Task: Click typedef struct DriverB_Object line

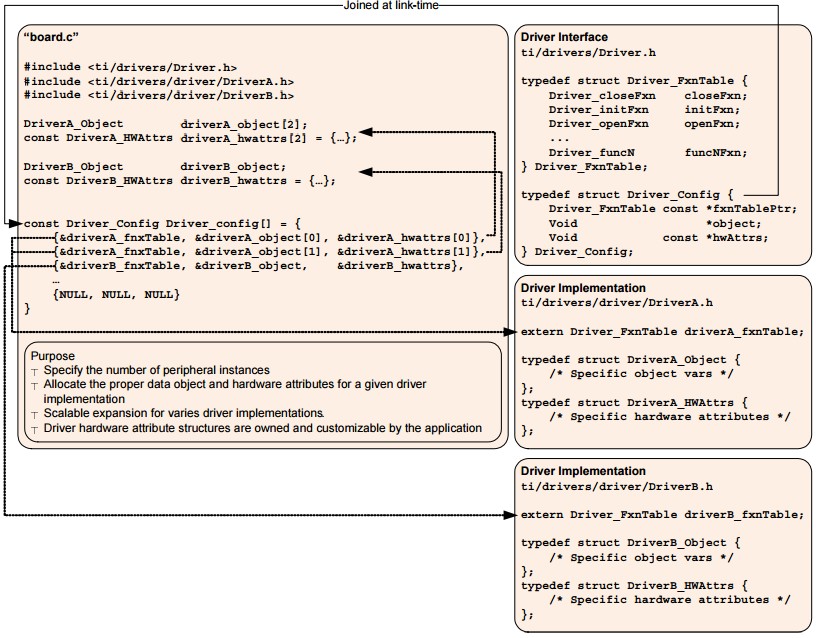Action: [631, 543]
